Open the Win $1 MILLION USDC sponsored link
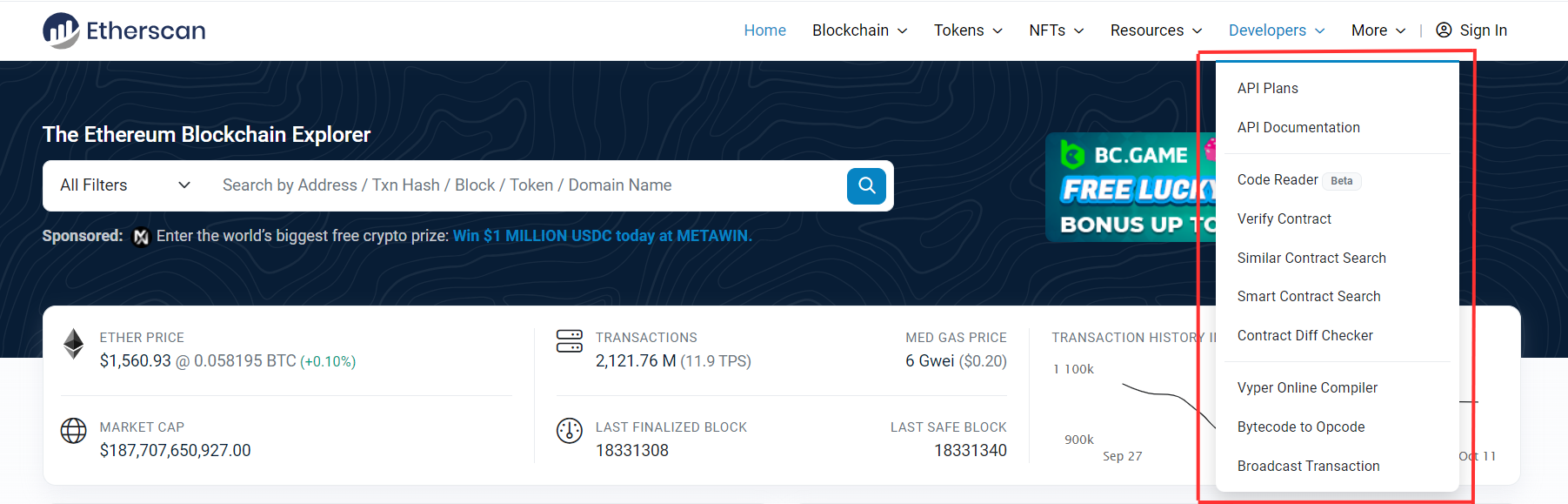 point(602,236)
